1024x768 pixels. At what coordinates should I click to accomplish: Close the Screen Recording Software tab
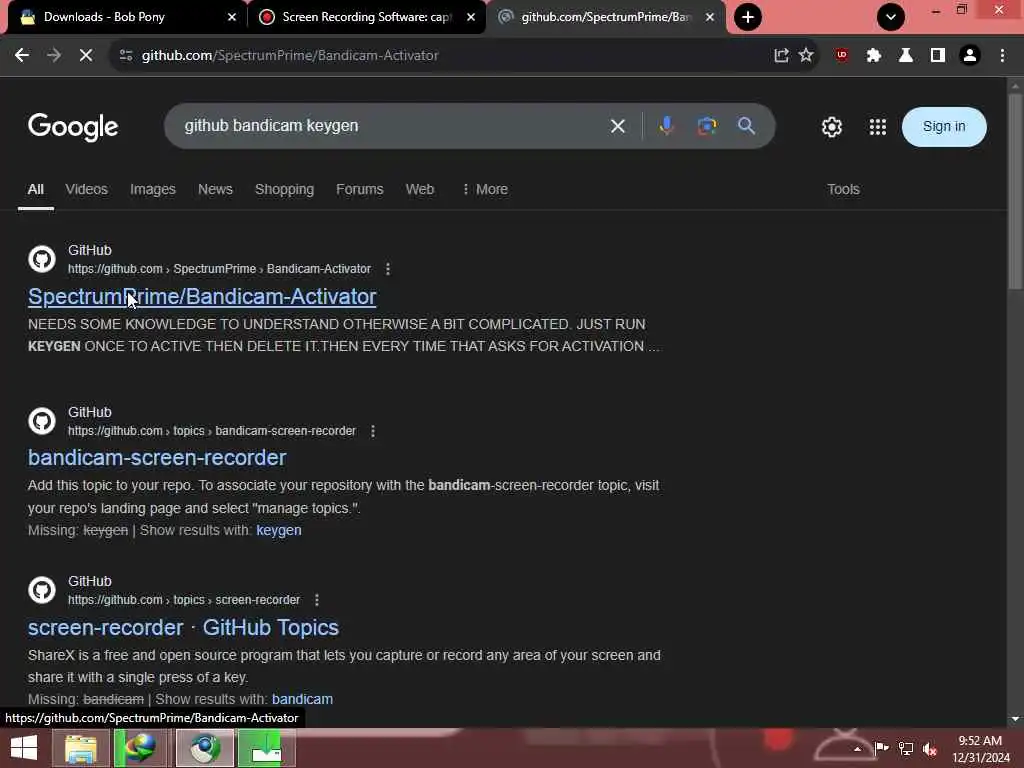[x=471, y=17]
